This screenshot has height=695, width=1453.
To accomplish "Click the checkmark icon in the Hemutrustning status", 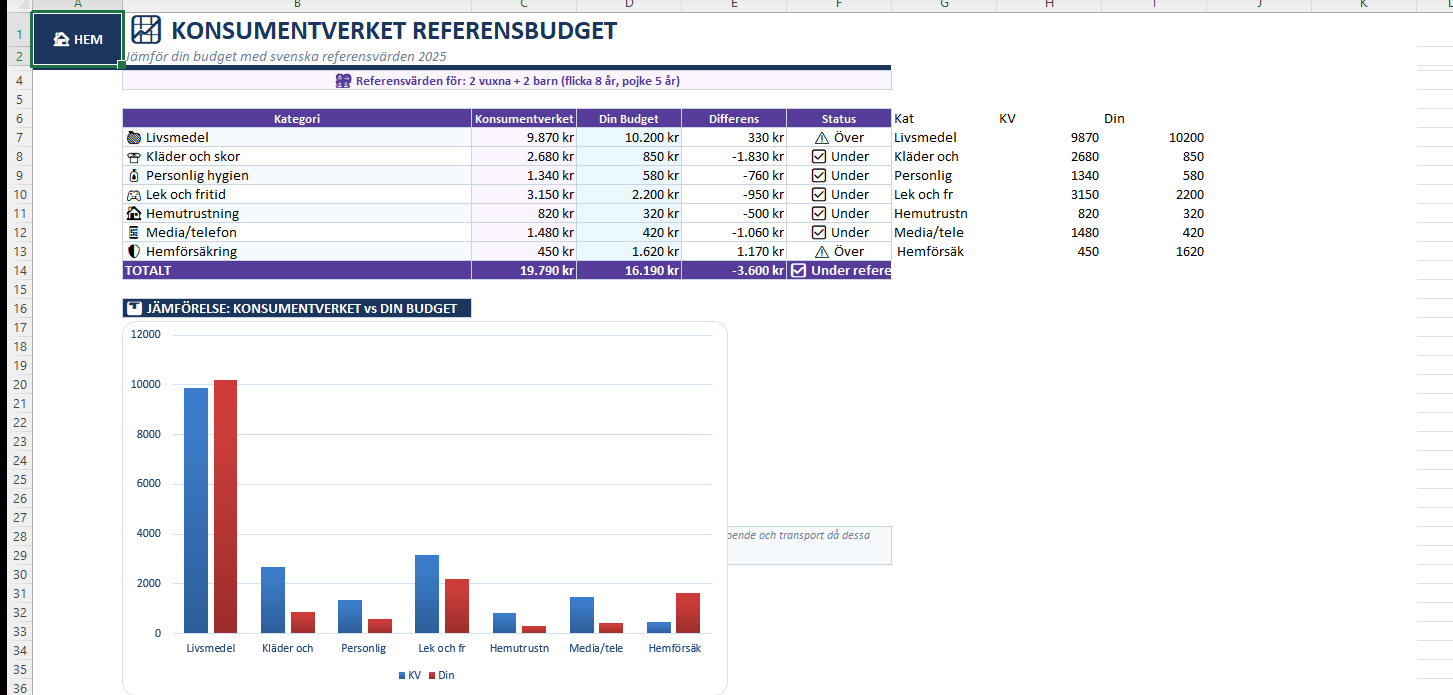I will (x=819, y=213).
